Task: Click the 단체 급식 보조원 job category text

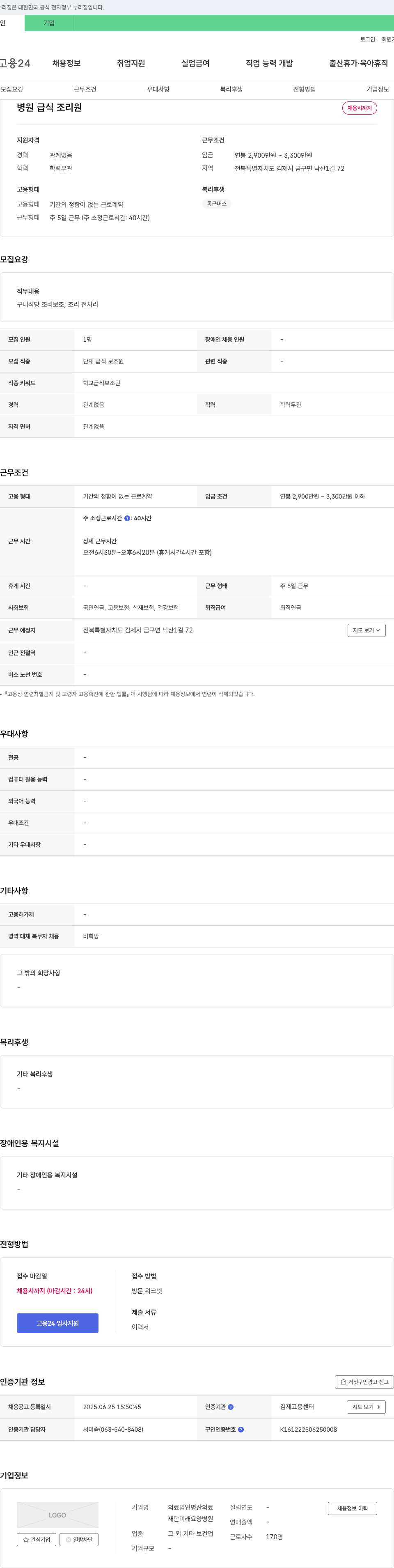Action: (103, 361)
